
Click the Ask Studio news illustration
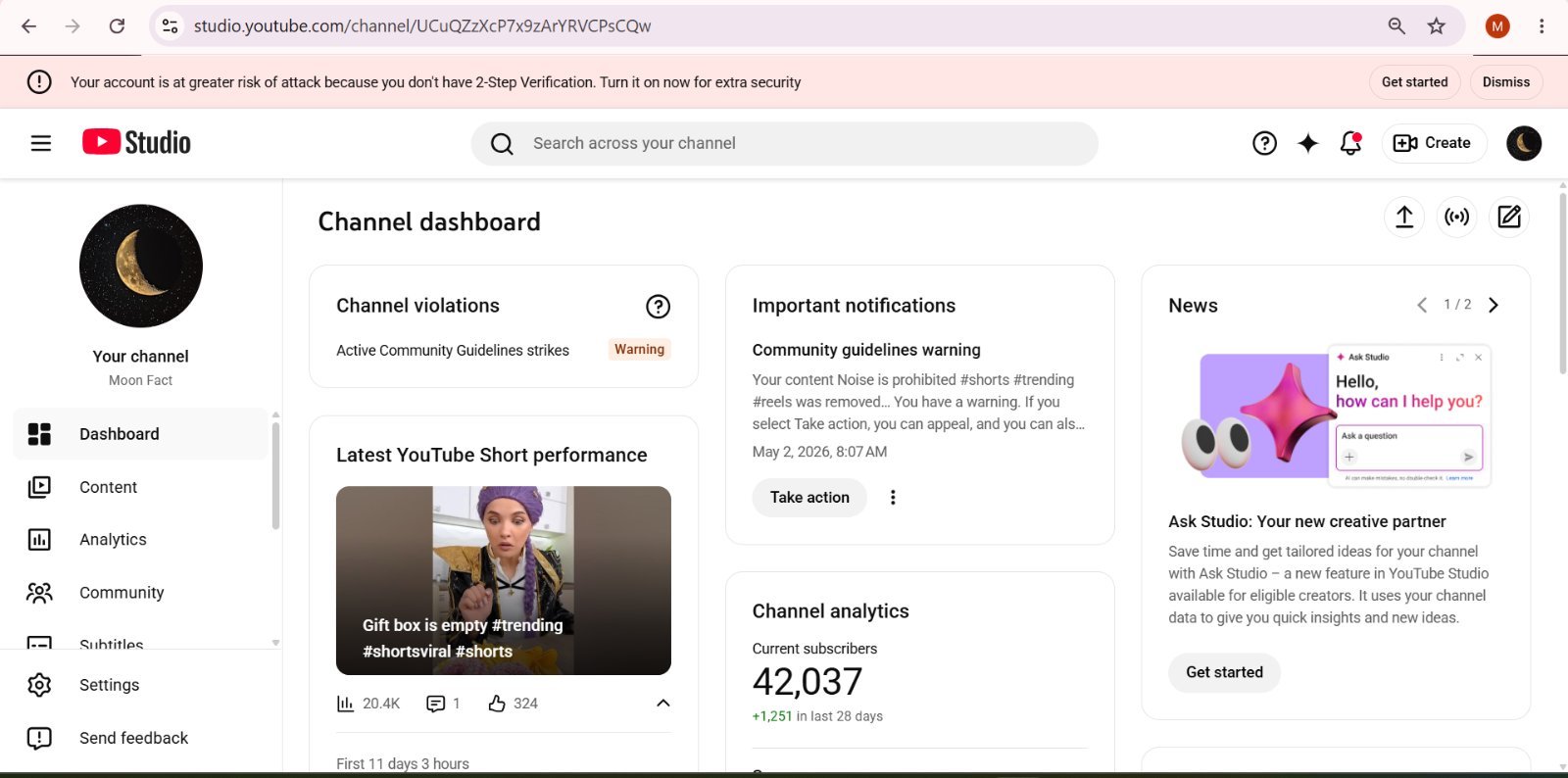[x=1336, y=415]
